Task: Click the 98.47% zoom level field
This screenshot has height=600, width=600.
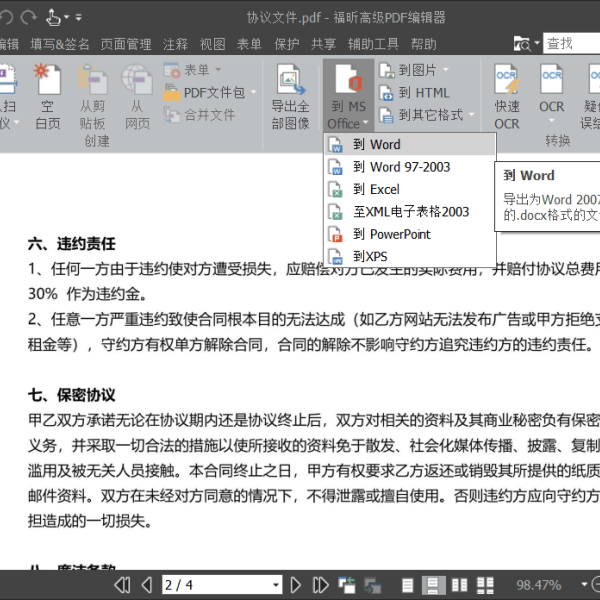Action: point(539,585)
